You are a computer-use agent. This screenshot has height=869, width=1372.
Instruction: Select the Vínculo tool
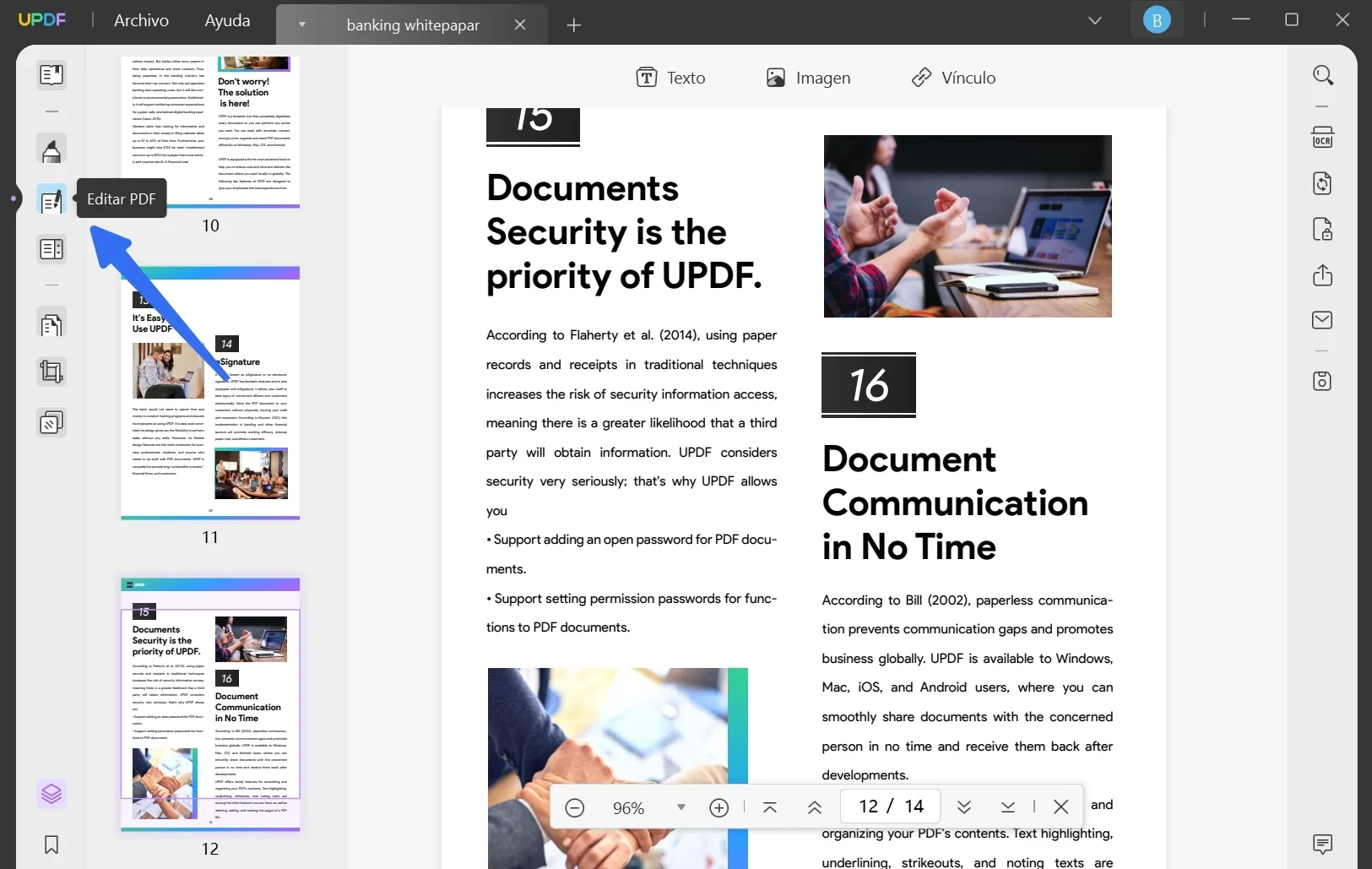point(955,77)
